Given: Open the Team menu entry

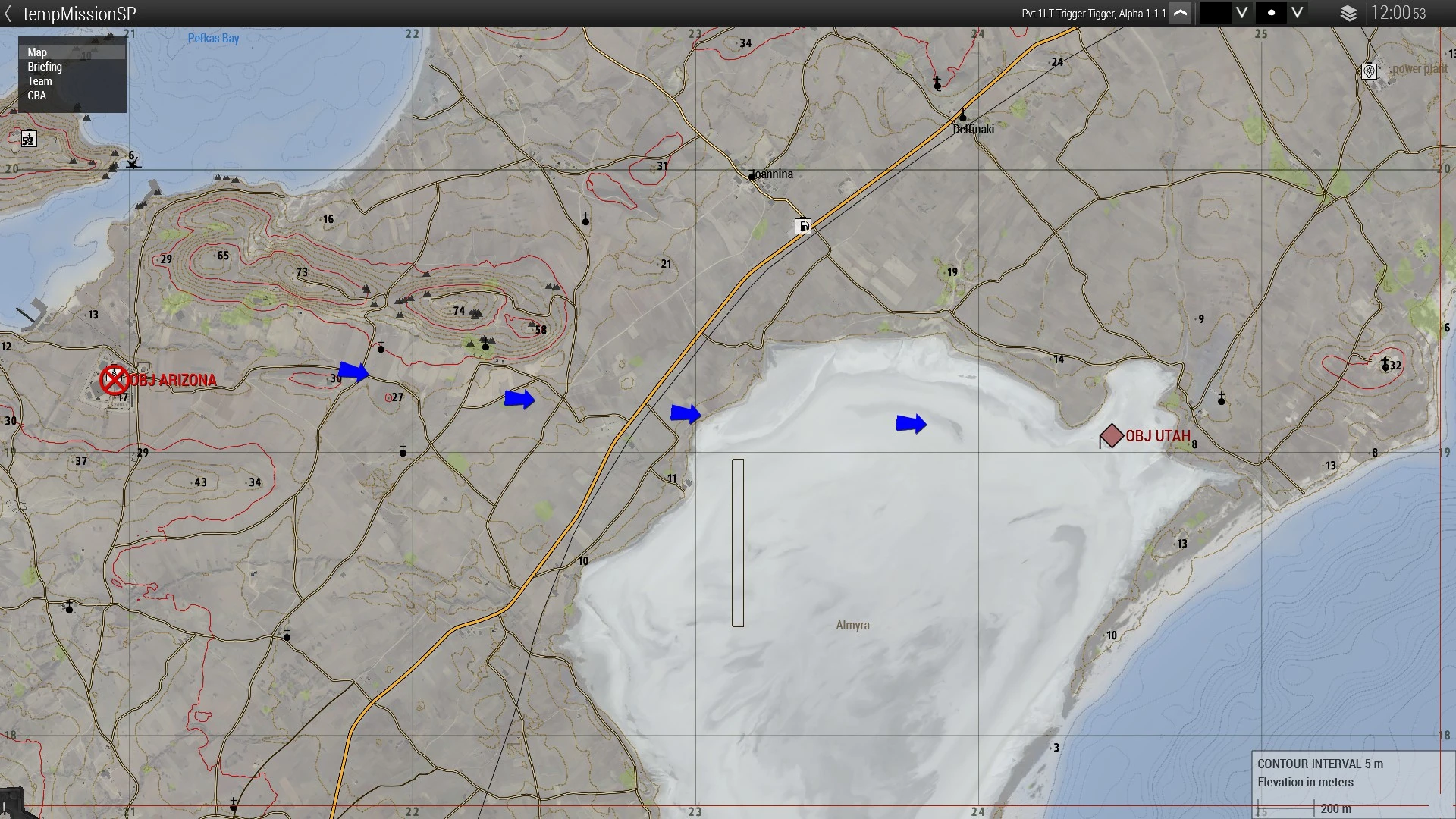Looking at the screenshot, I should (x=39, y=81).
